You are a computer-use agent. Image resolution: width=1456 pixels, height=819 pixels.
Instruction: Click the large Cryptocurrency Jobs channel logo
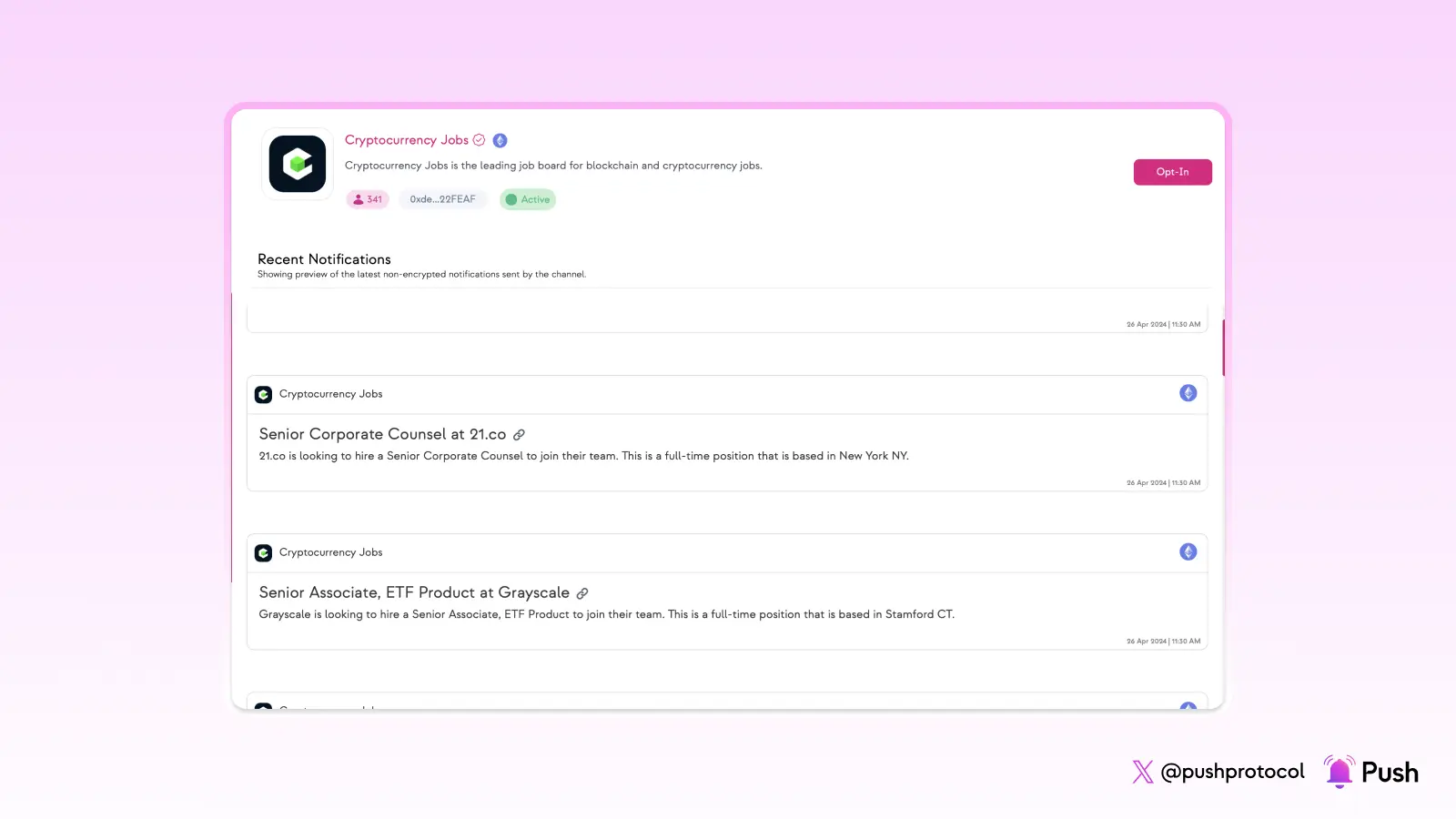298,164
